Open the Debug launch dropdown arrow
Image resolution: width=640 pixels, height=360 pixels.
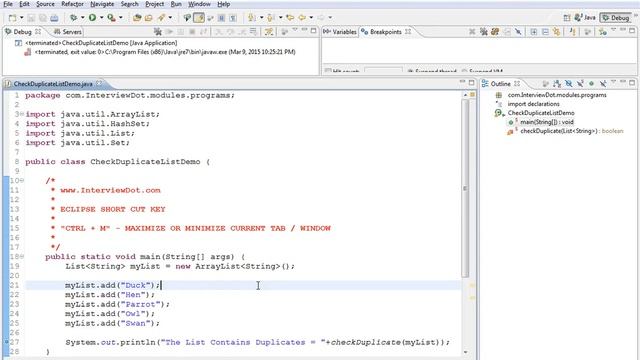tap(82, 18)
